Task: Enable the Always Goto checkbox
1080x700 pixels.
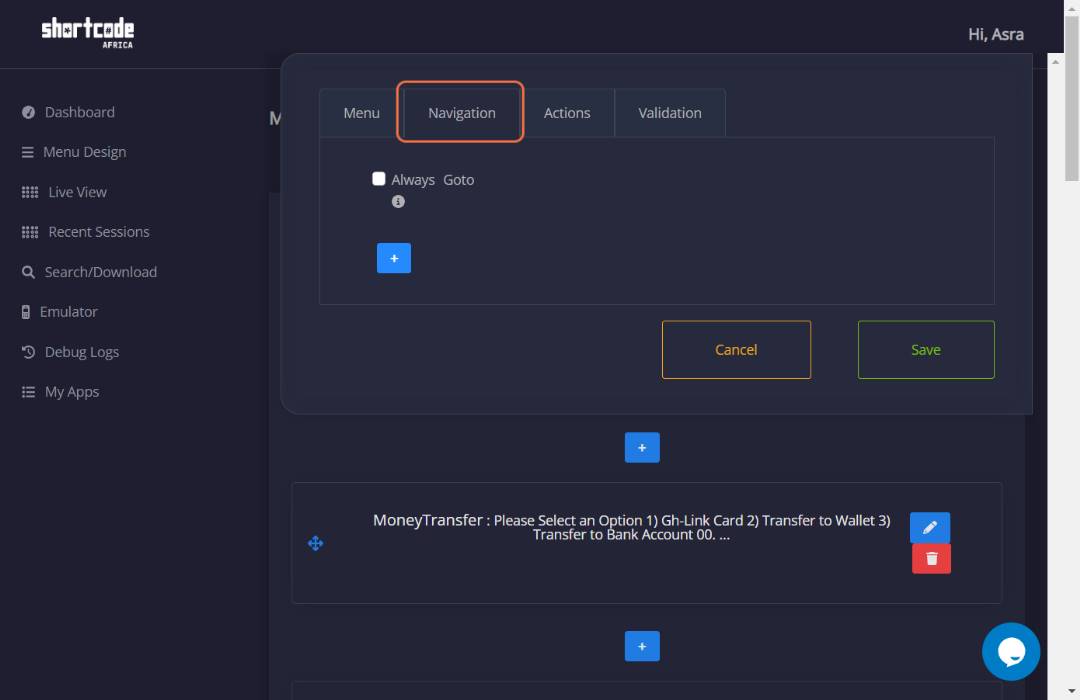Action: 379,179
